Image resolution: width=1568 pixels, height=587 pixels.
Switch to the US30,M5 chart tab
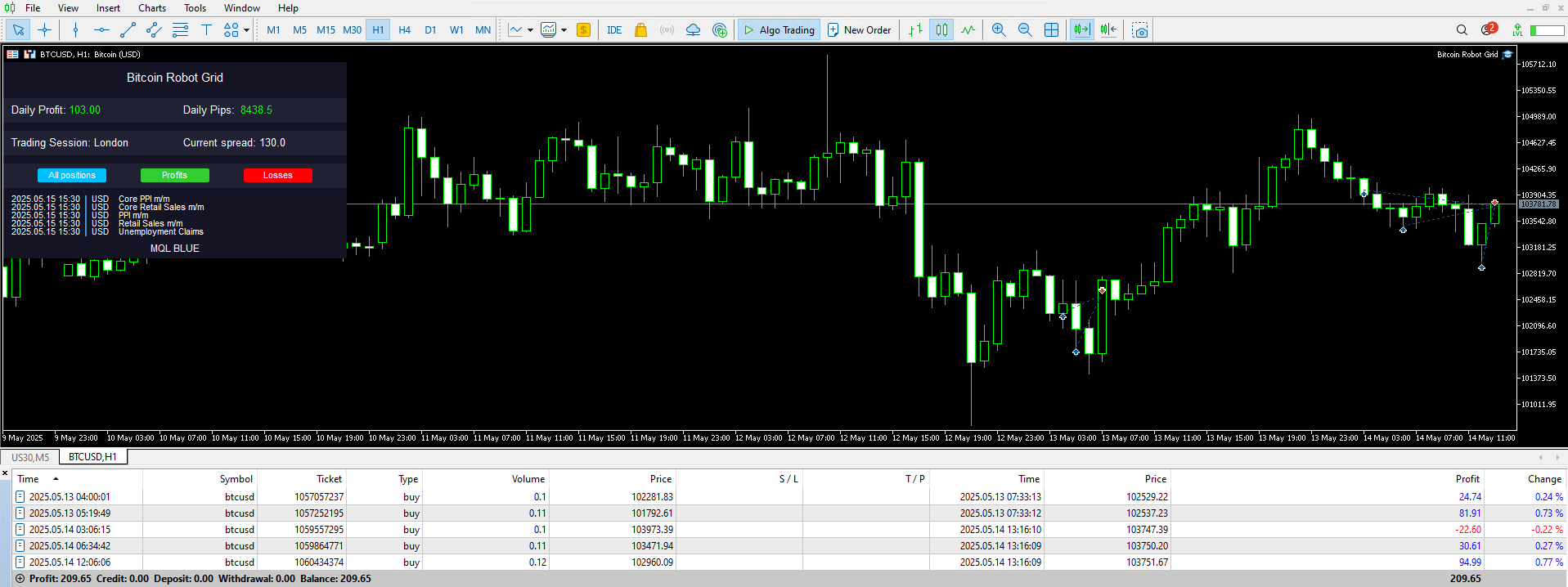[30, 457]
